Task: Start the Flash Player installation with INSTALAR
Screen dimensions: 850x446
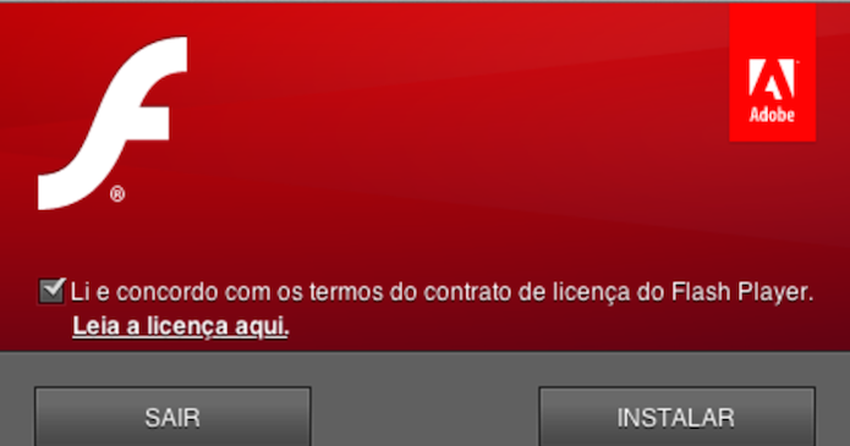Action: coord(677,417)
